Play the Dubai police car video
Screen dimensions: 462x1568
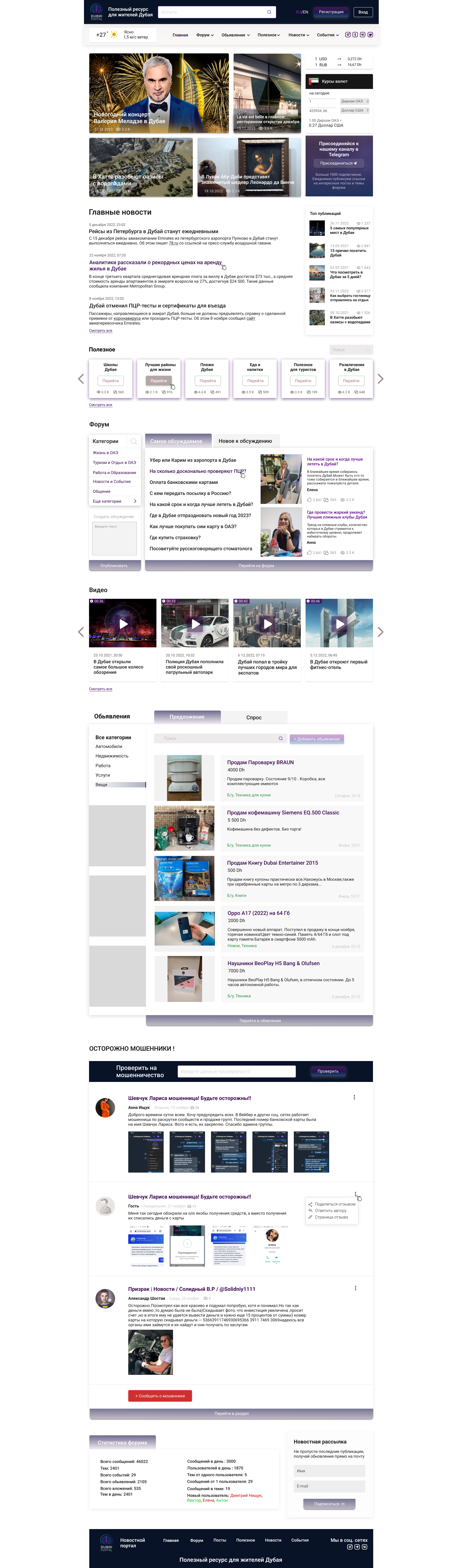(x=195, y=624)
